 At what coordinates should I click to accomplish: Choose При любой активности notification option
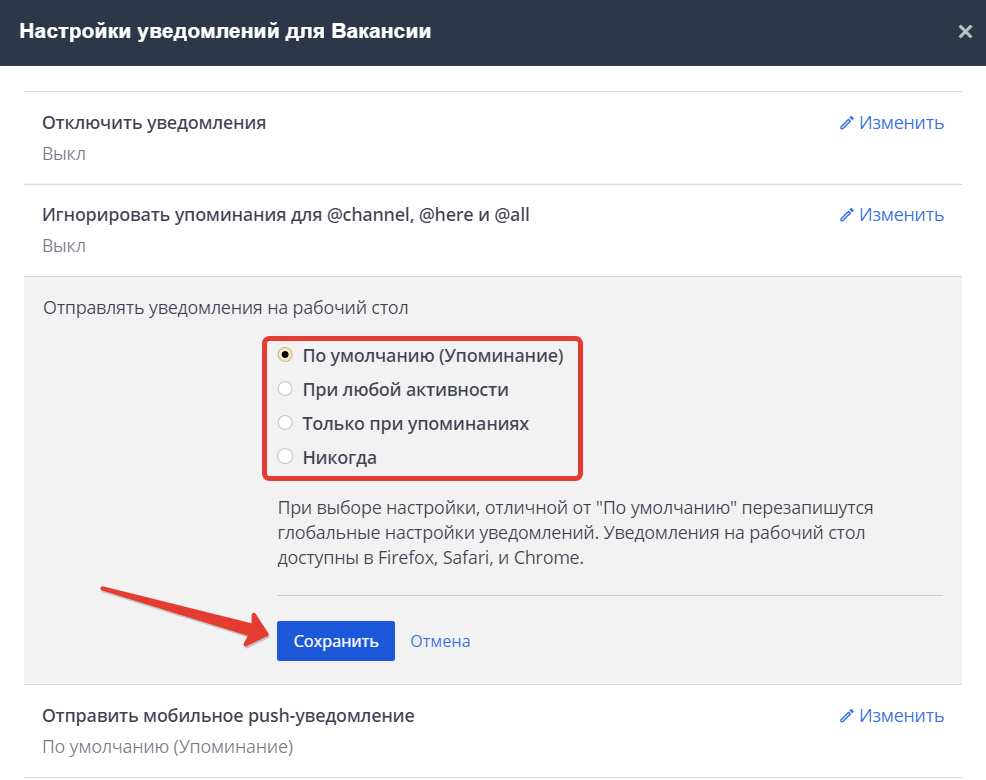click(x=285, y=389)
